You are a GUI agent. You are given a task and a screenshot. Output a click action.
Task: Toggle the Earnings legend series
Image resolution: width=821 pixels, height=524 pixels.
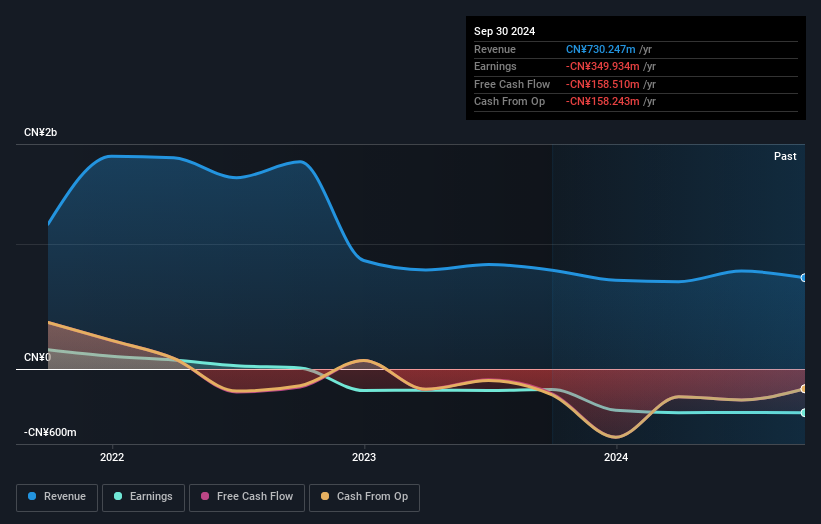tap(143, 497)
